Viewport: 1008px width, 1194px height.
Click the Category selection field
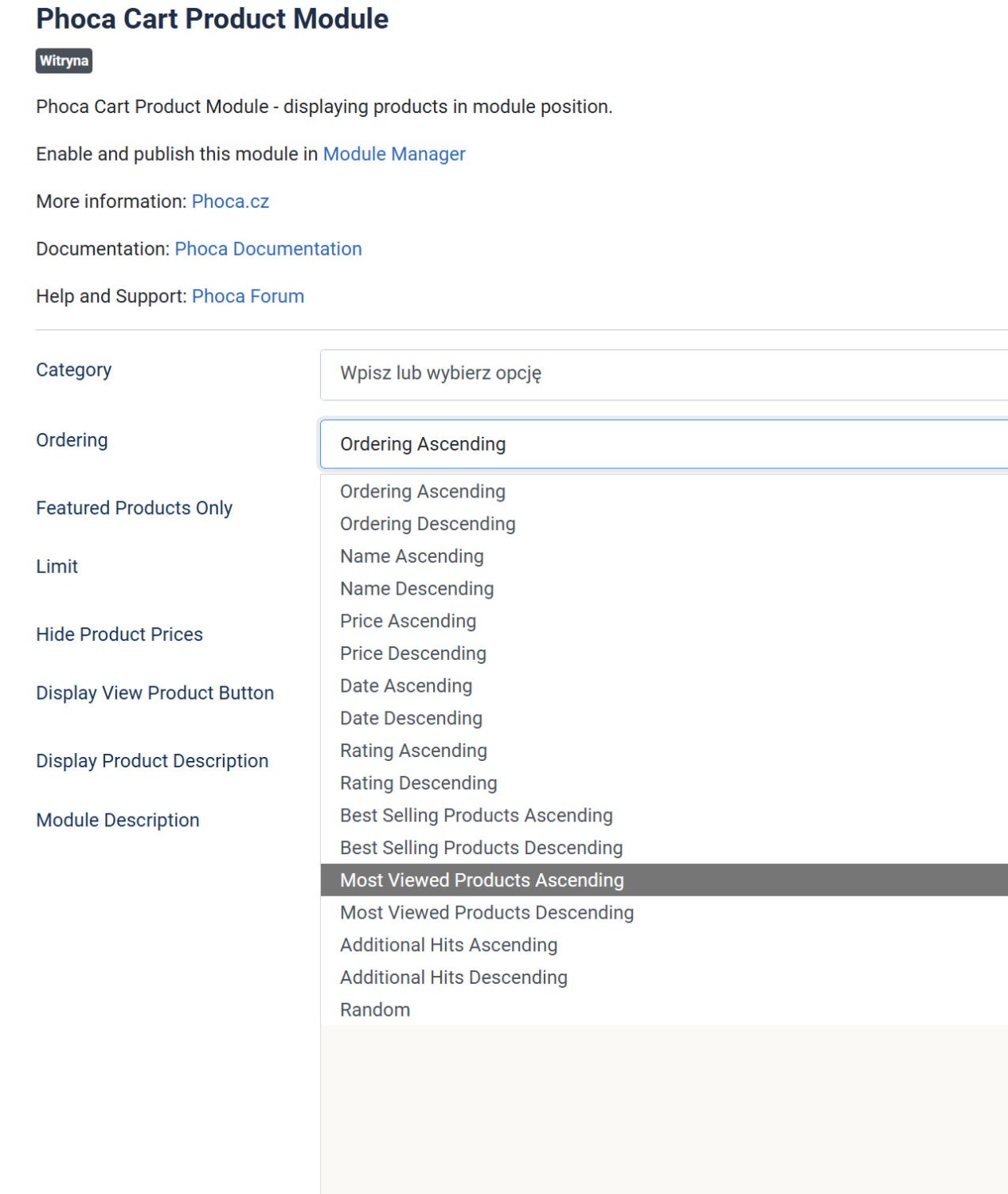coord(662,373)
